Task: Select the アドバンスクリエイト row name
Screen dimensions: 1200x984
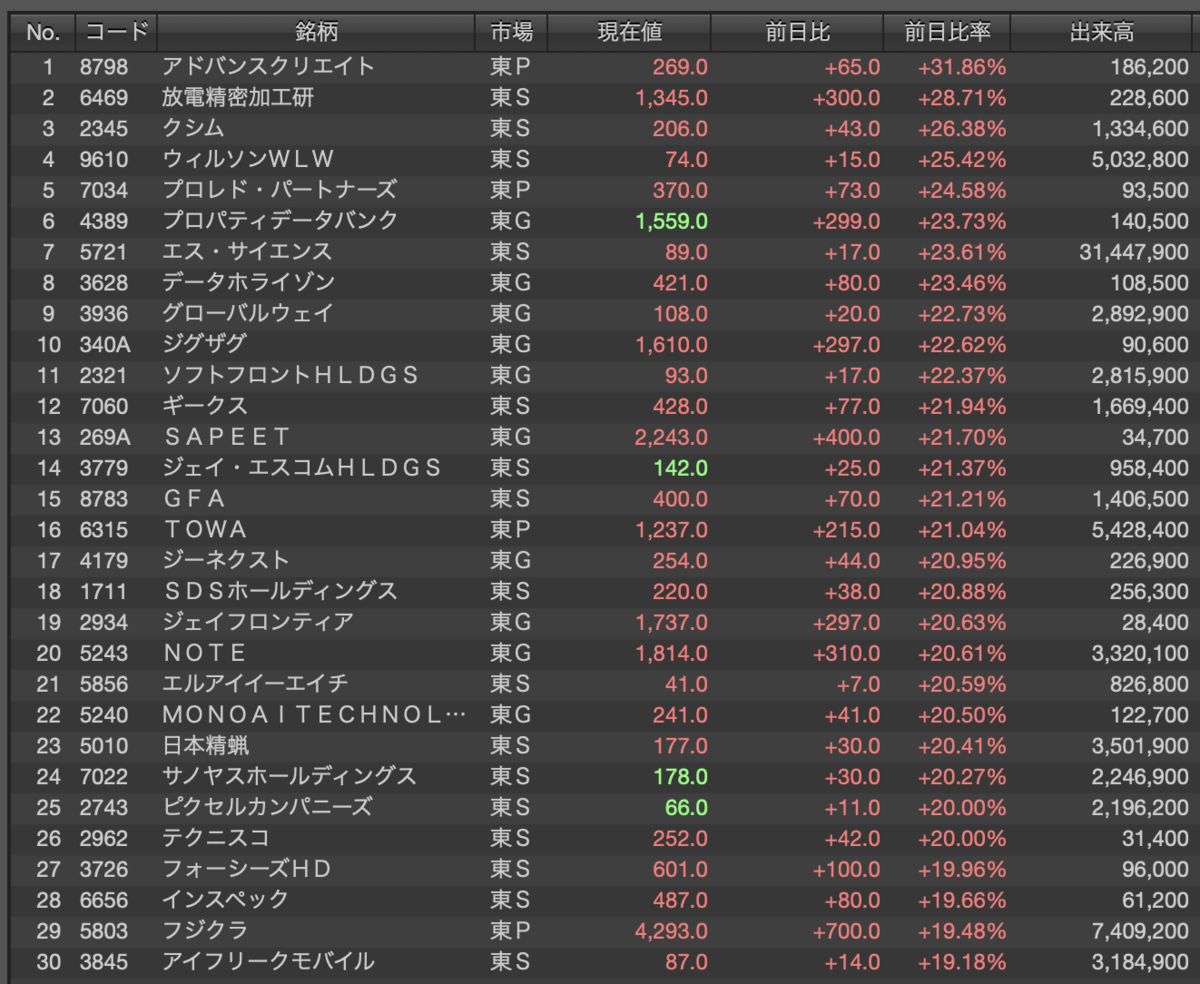Action: (269, 67)
